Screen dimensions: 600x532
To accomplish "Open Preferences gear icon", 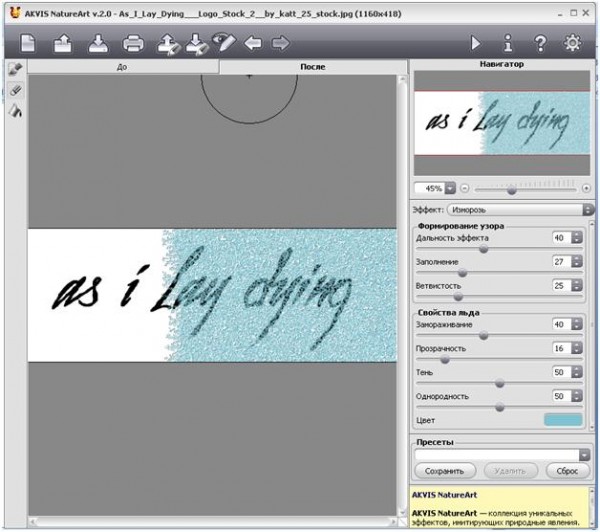I will pyautogui.click(x=572, y=43).
